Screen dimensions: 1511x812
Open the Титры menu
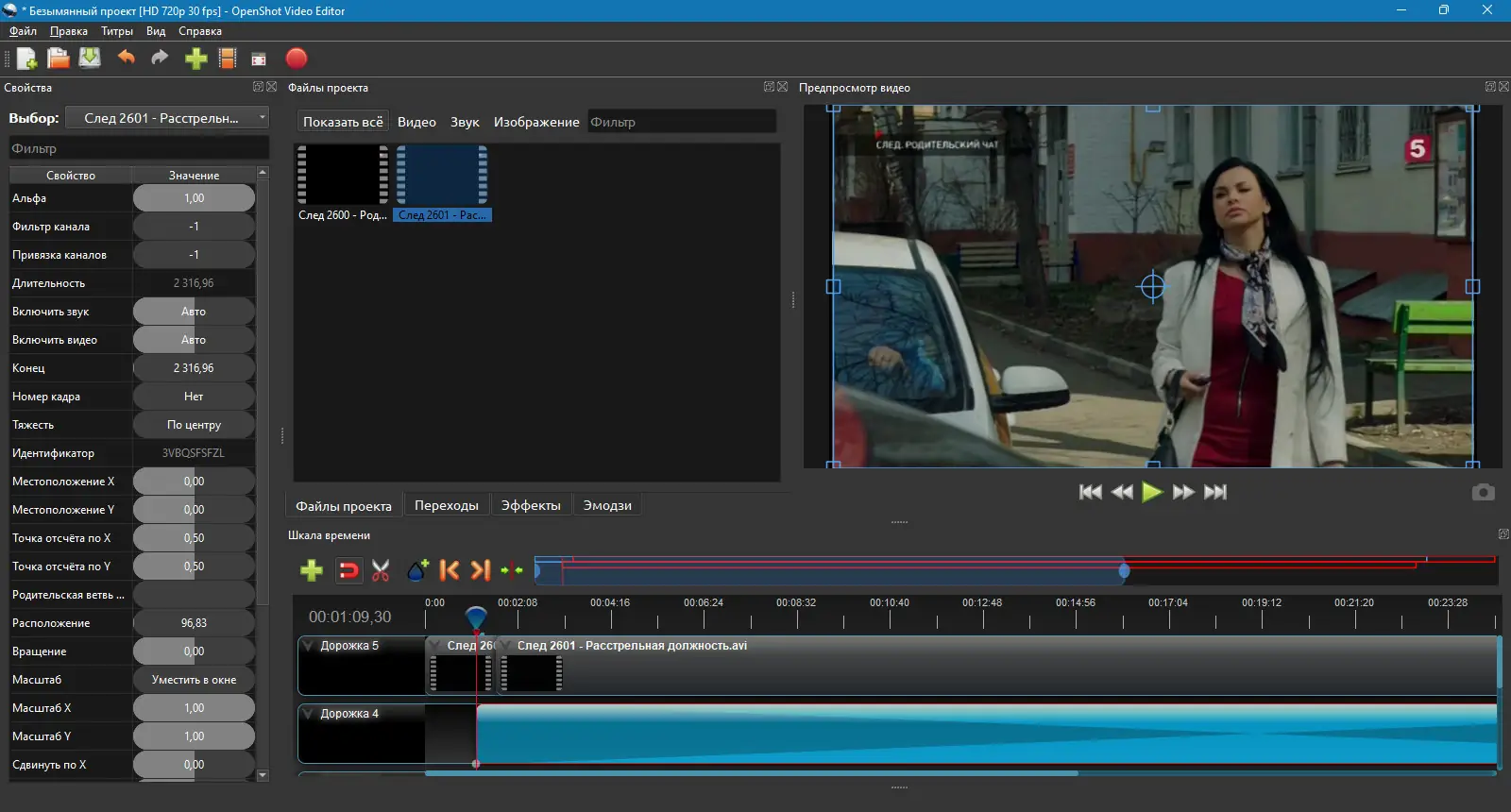[117, 31]
